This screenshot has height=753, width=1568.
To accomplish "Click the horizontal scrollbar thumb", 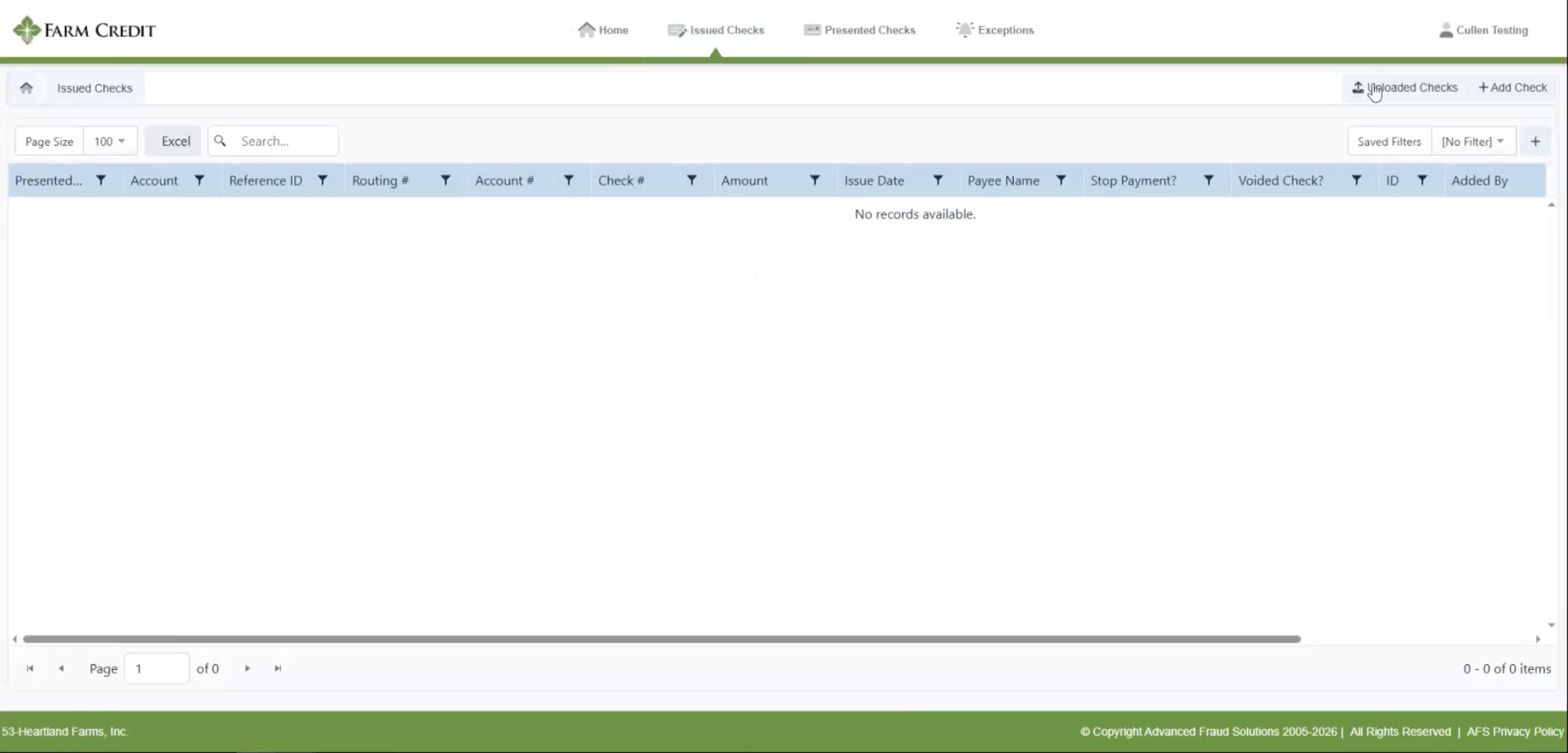I will (661, 639).
